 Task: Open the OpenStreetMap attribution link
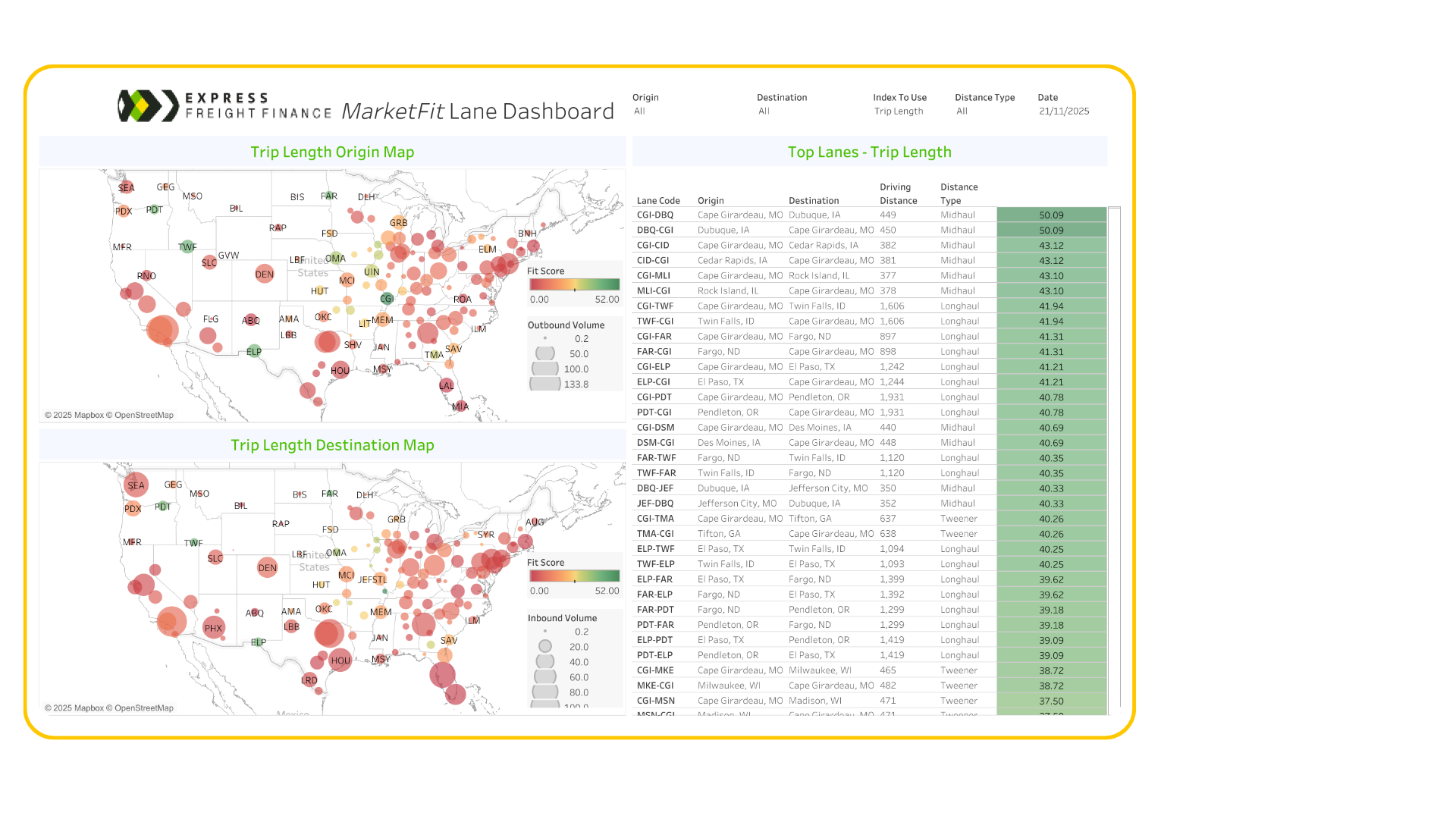[x=143, y=416]
